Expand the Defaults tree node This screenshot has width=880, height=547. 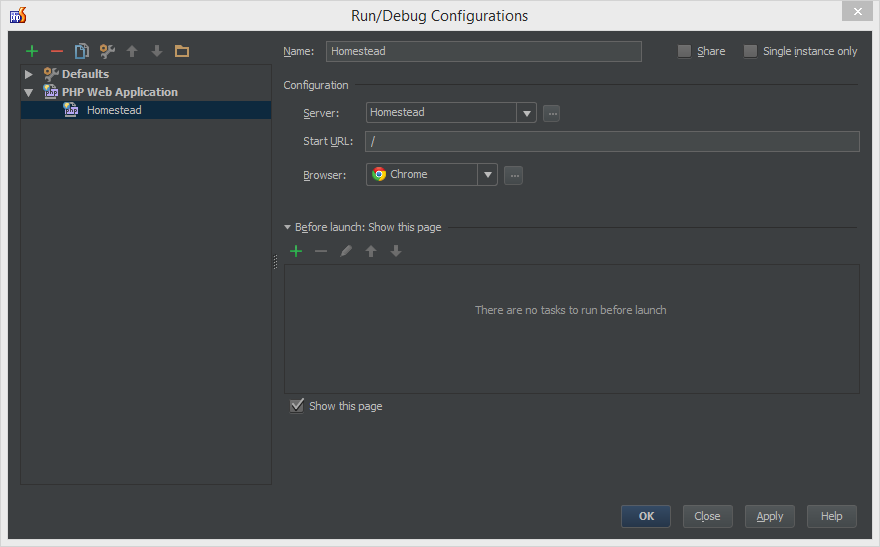click(29, 74)
